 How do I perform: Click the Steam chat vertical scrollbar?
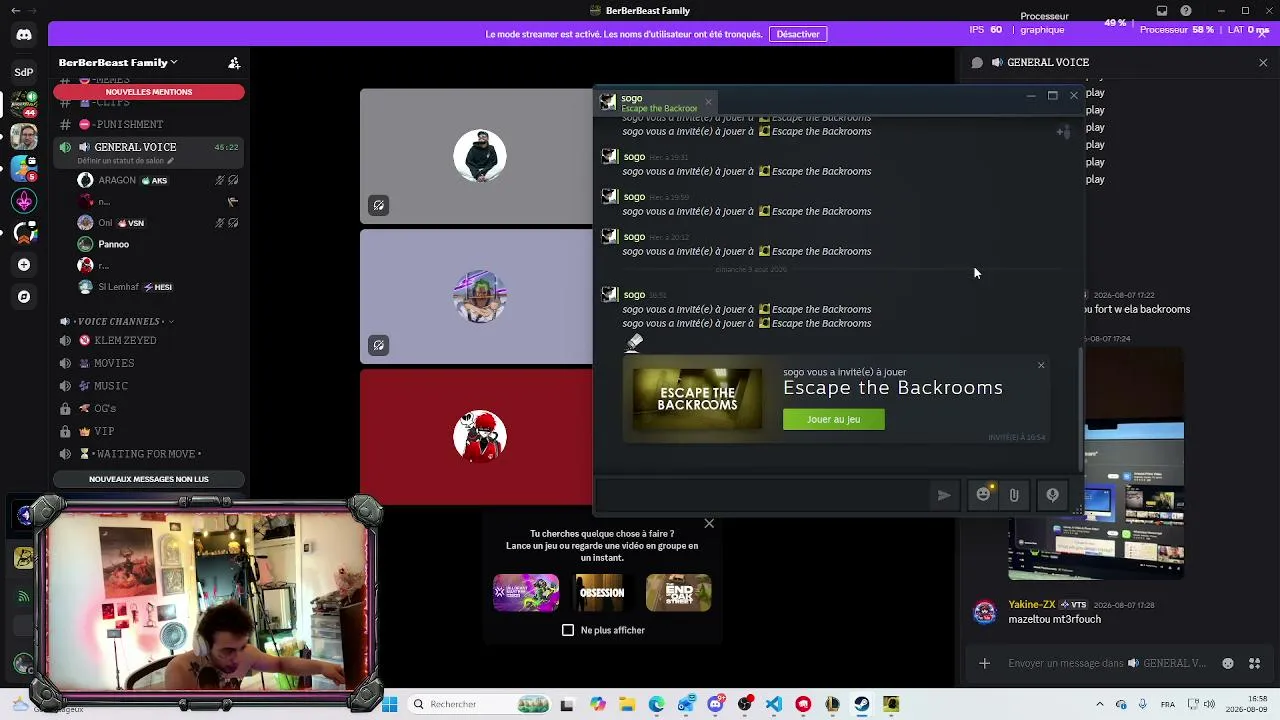point(1081,410)
